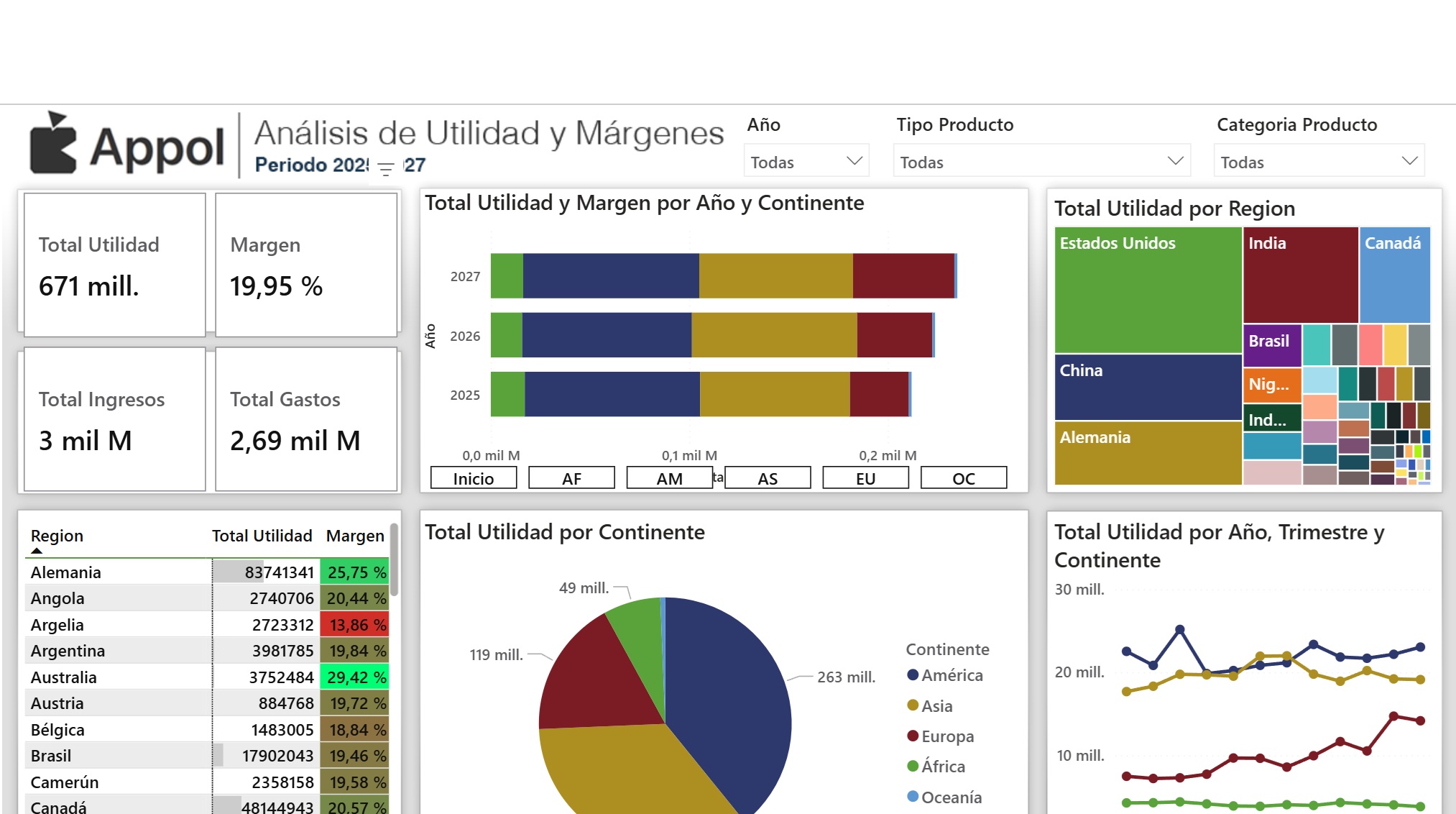Select the OC continent button
The image size is (1456, 814).
963,478
